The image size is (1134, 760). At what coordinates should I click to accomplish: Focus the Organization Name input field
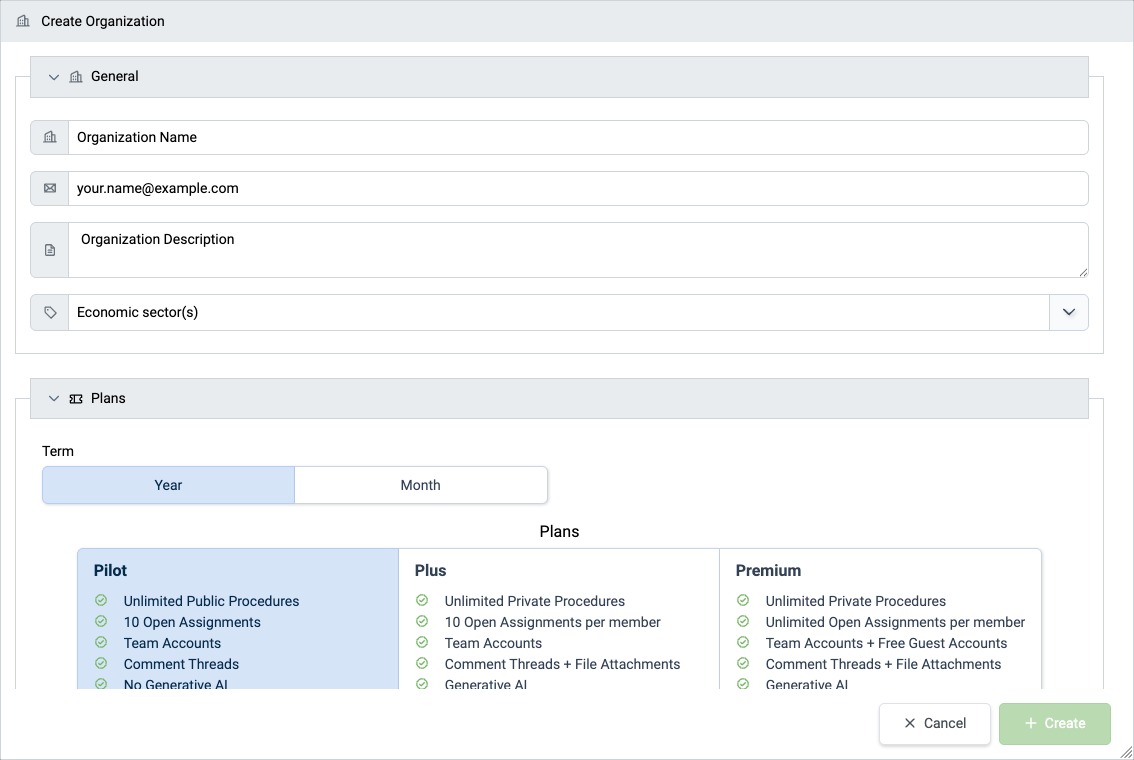tap(578, 137)
